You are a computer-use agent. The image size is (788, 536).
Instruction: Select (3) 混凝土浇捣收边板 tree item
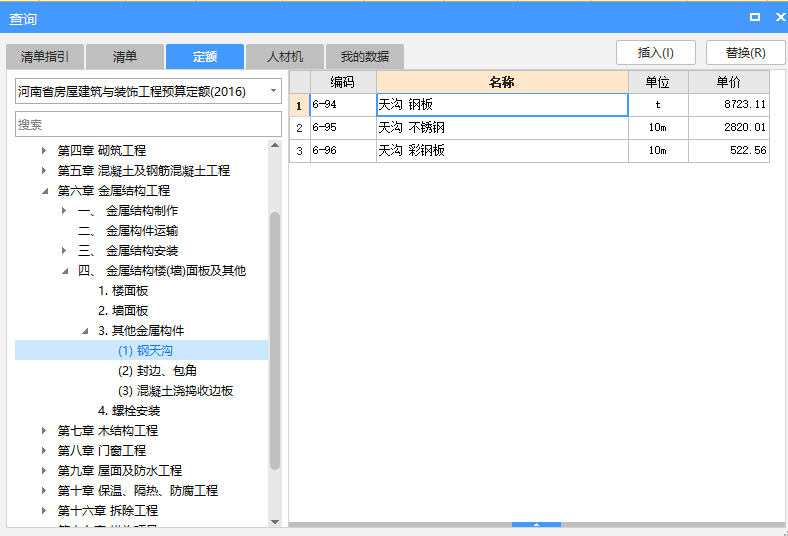click(x=175, y=391)
